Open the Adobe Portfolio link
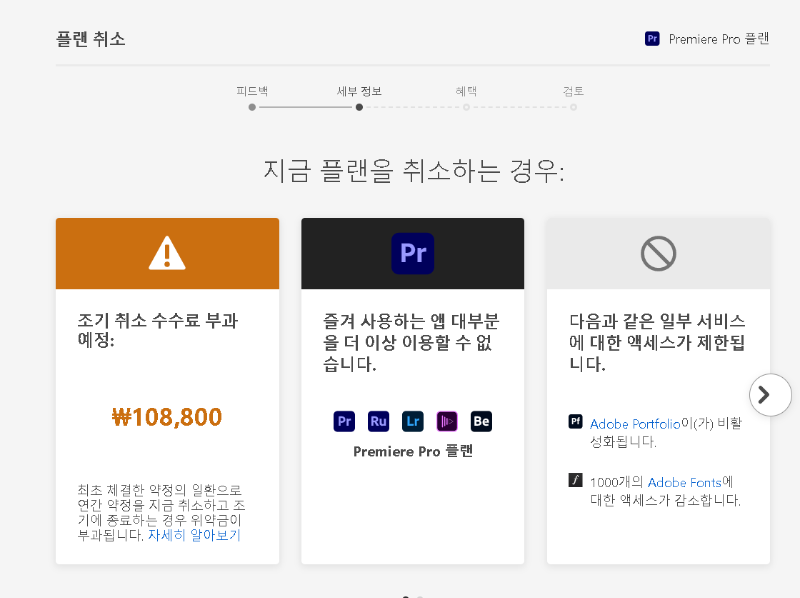800x598 pixels. click(x=635, y=424)
